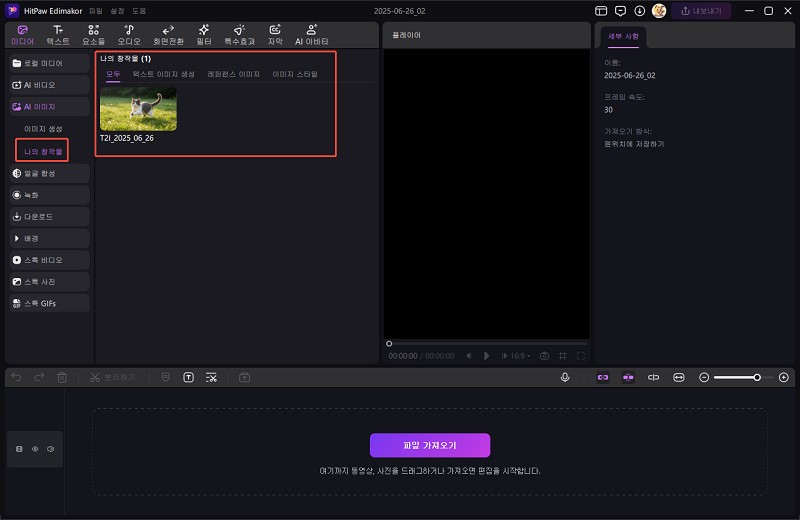Click the redo arrow in timeline toolbar
The width and height of the screenshot is (800, 520).
click(x=39, y=377)
